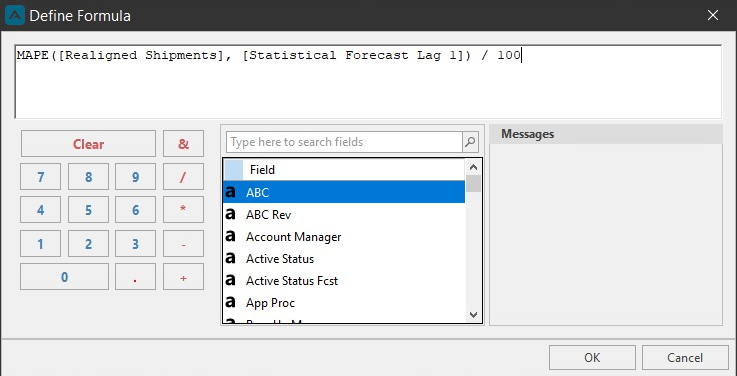Insert the decimal point
The image size is (737, 376).
coord(135,277)
